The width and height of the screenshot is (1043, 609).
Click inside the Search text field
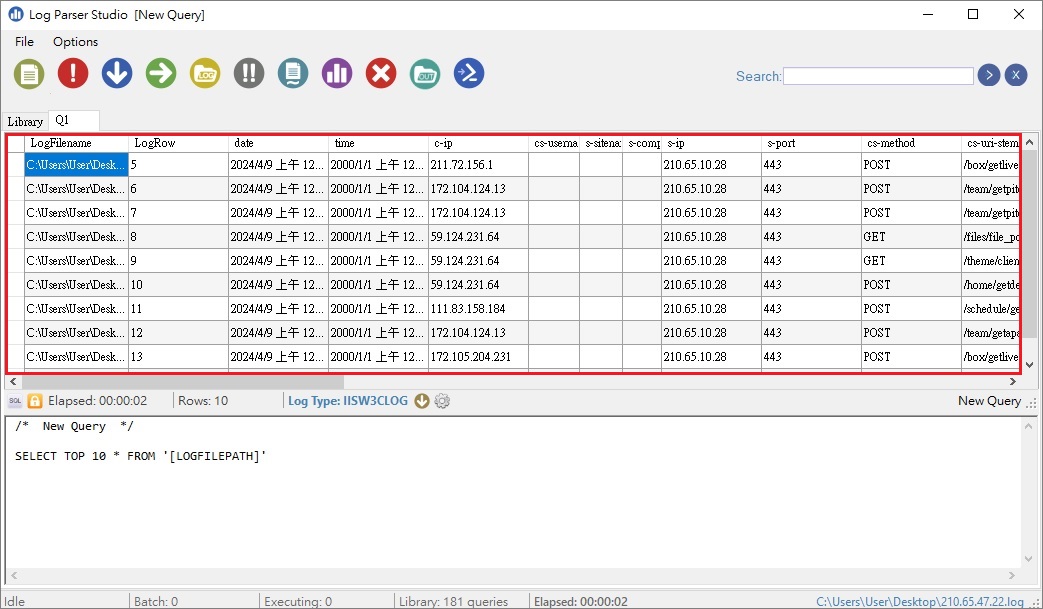coord(878,76)
